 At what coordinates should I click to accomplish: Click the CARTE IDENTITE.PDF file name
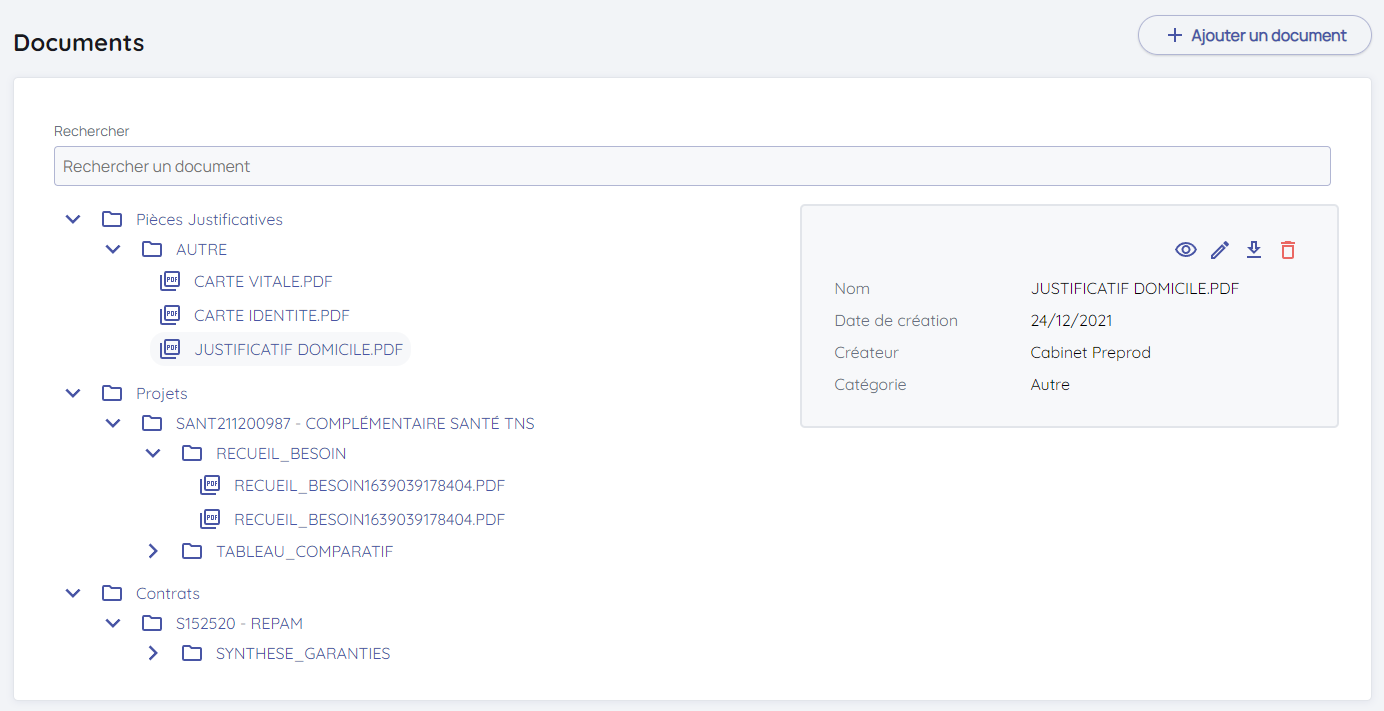272,316
